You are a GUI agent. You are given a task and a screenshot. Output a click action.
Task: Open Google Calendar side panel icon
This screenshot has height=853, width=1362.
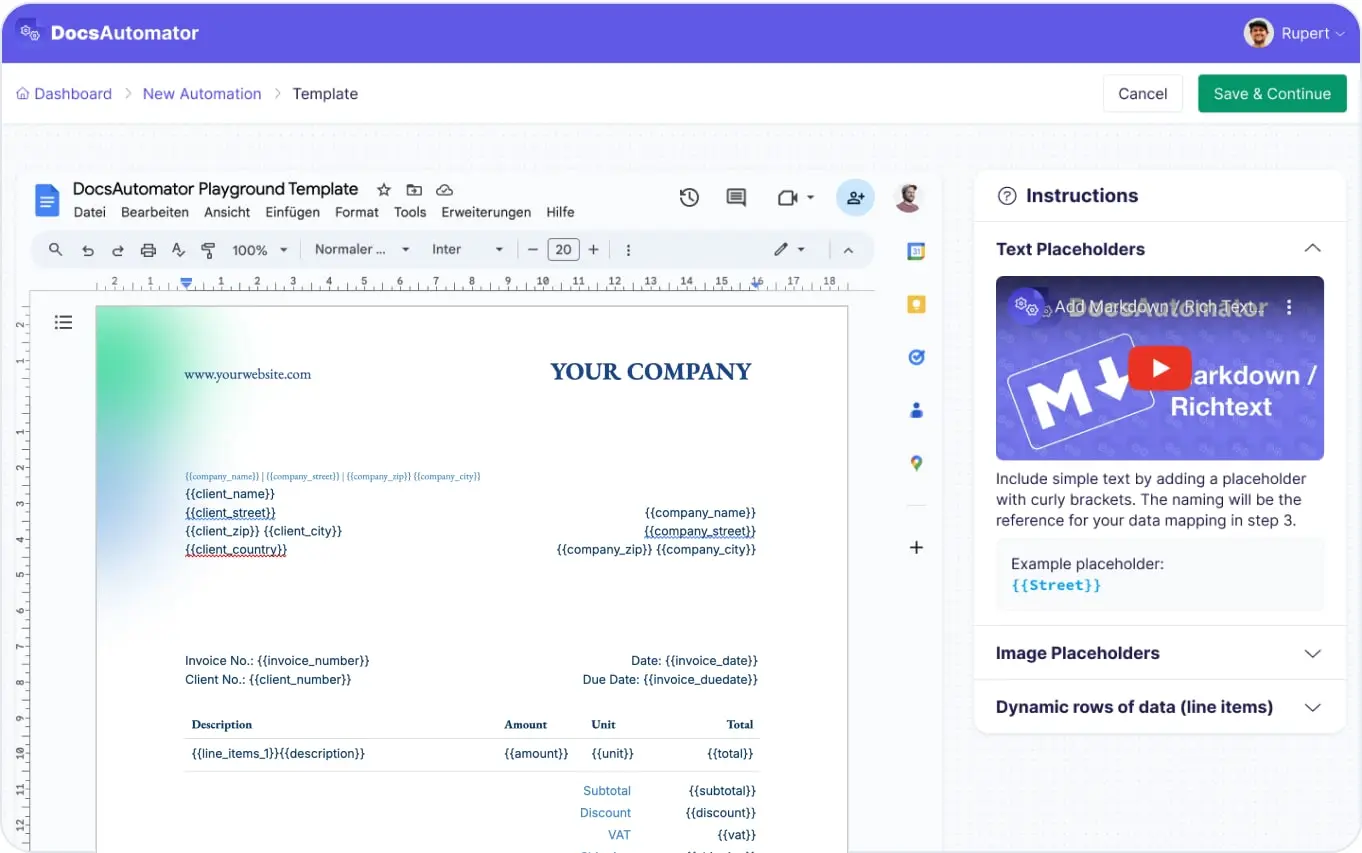[x=915, y=251]
